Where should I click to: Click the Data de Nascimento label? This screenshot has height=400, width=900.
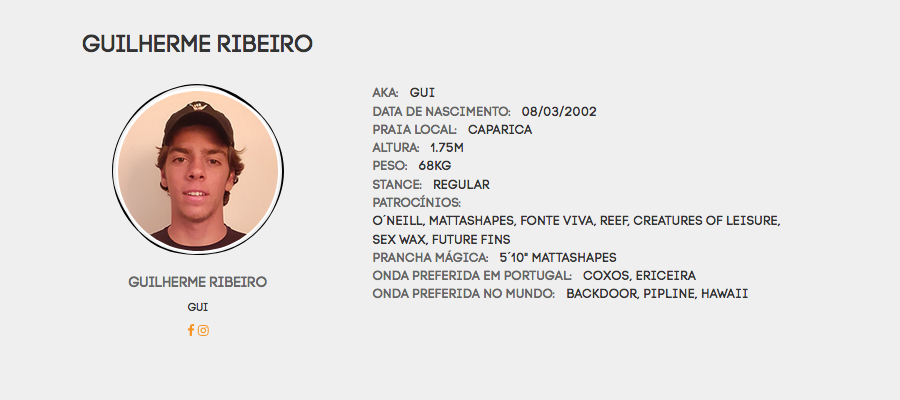(x=441, y=111)
